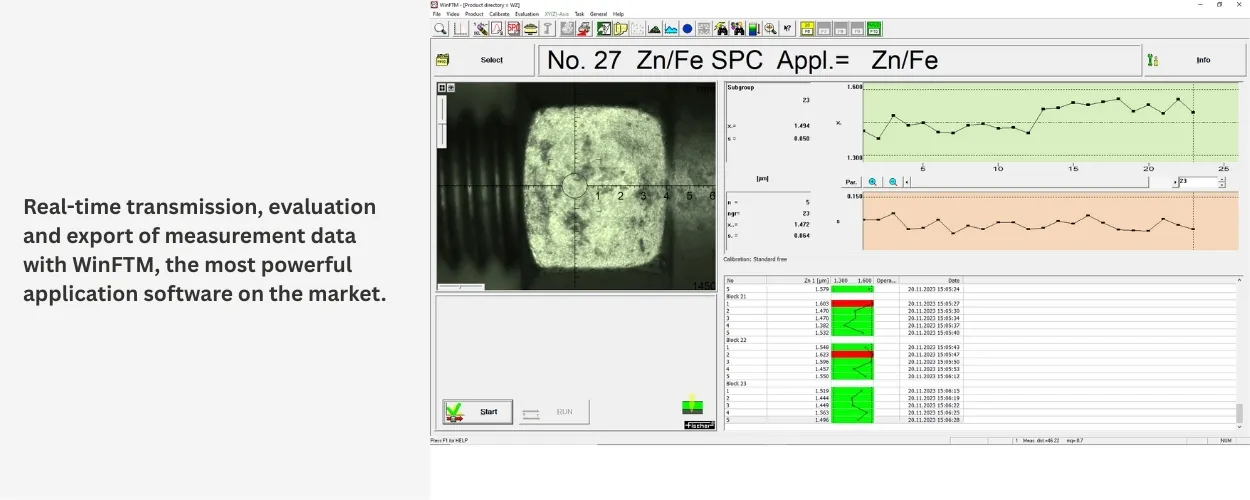This screenshot has width=1250, height=500.
Task: Open the SPC chart toolbar icon
Action: coord(513,28)
